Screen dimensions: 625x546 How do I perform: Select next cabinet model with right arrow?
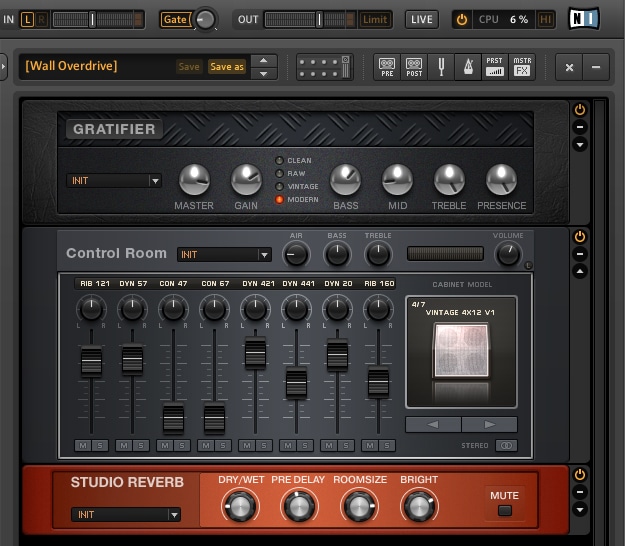tap(489, 424)
